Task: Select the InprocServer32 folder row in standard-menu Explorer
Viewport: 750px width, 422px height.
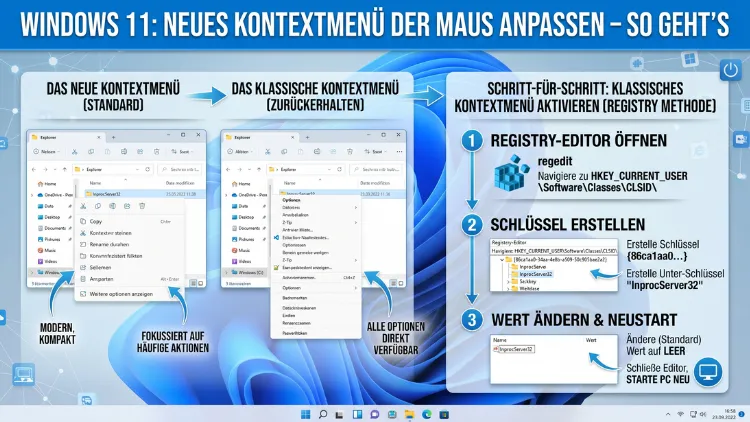Action: [x=145, y=194]
